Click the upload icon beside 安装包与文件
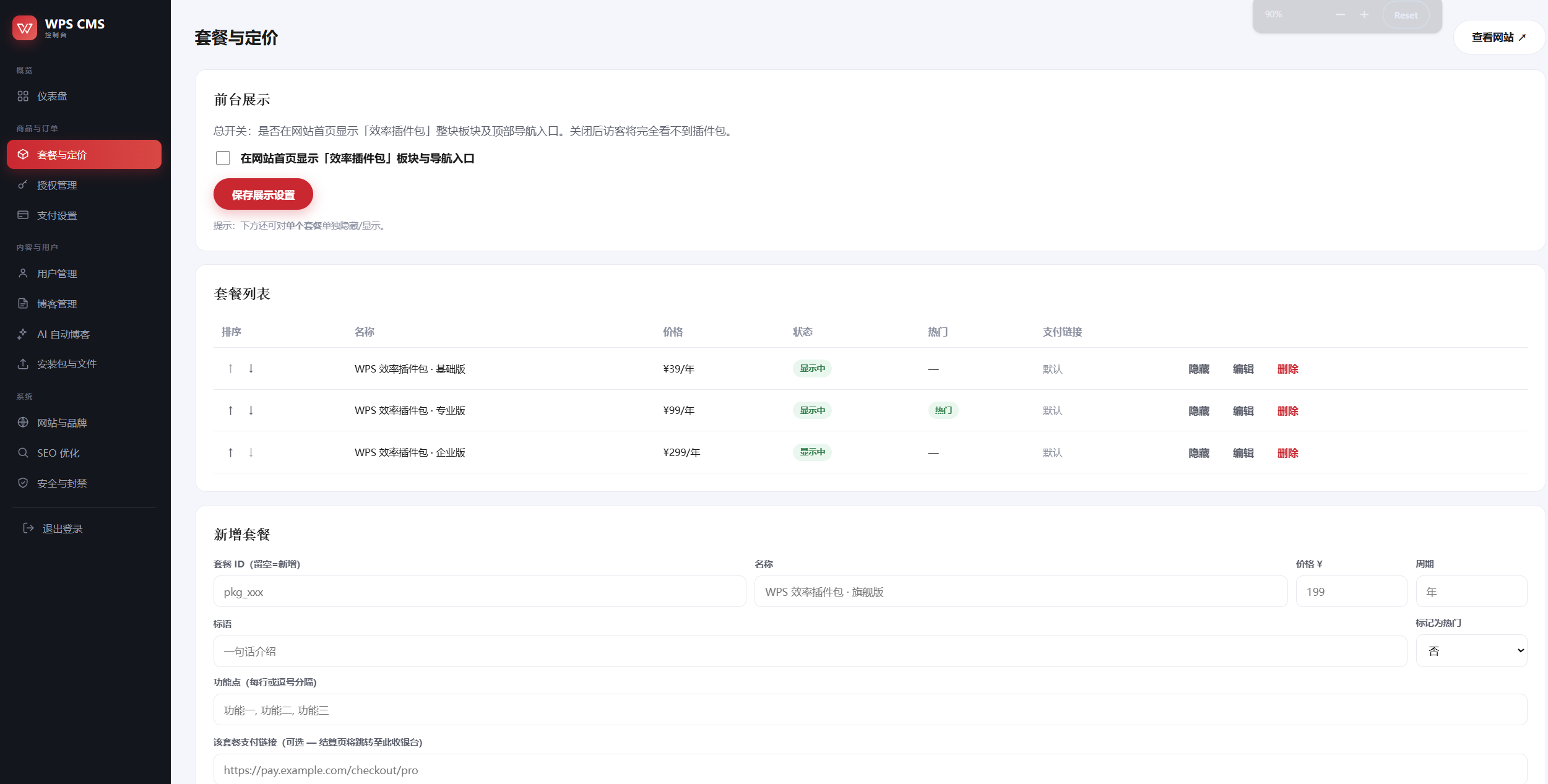Viewport: 1548px width, 784px height. click(x=23, y=363)
